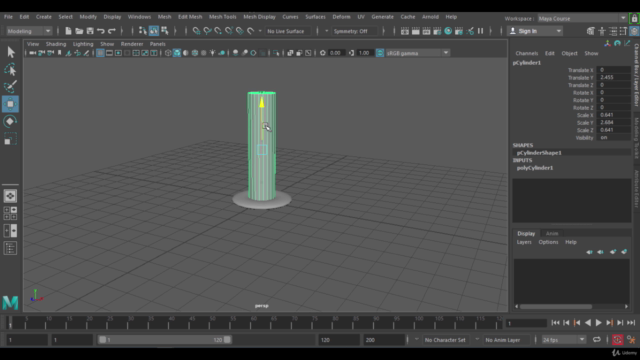This screenshot has height=360, width=640.
Task: Open the IPR render icon
Action: 426,31
